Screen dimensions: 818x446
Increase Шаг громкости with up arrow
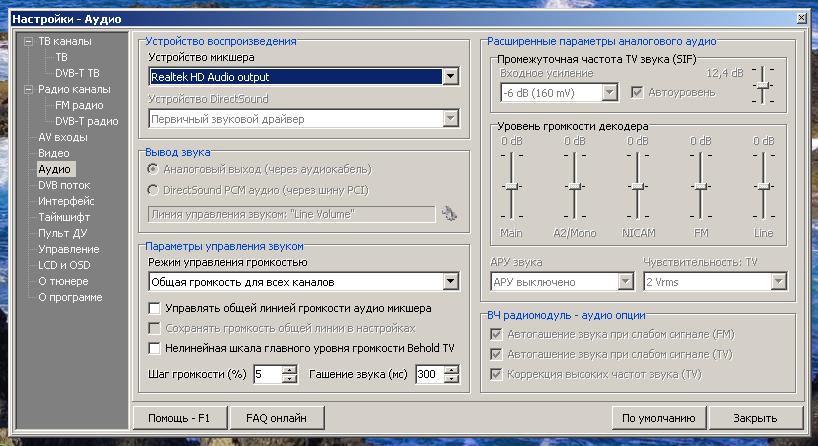tap(289, 369)
